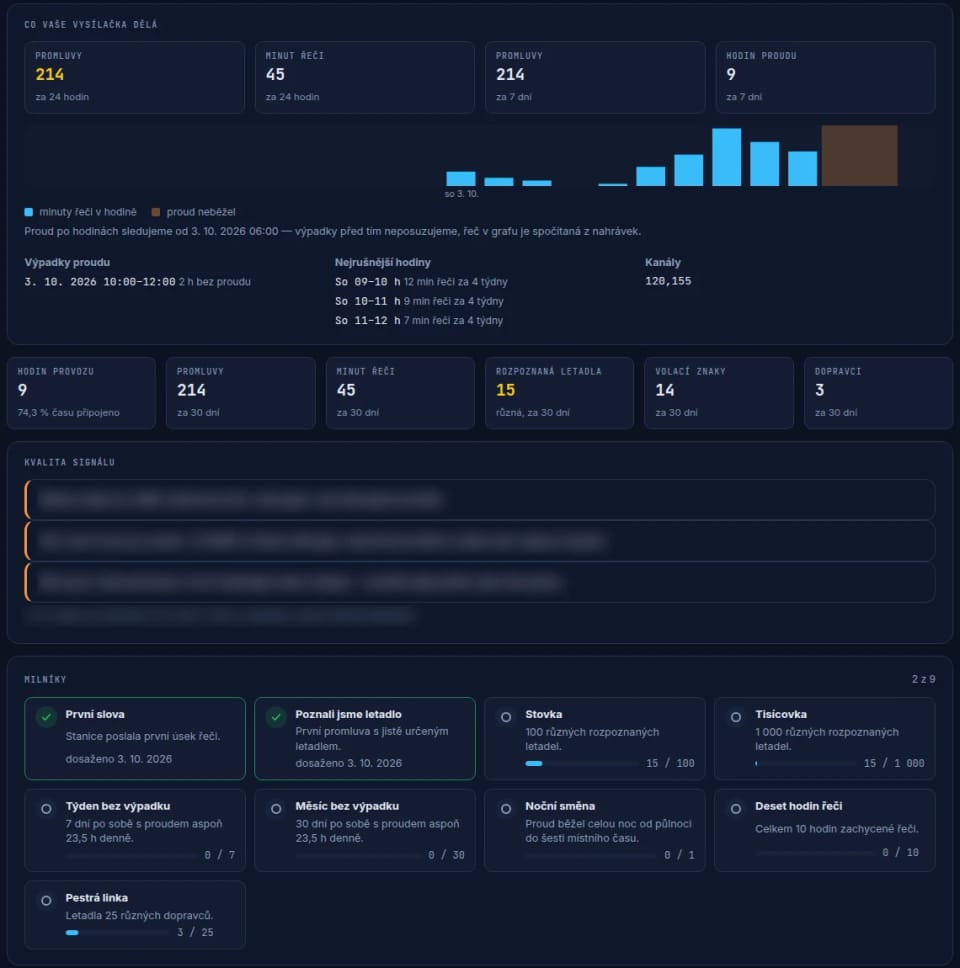Image resolution: width=960 pixels, height=968 pixels.
Task: Open the Rozpoznaná letadla card
Action: 559,393
